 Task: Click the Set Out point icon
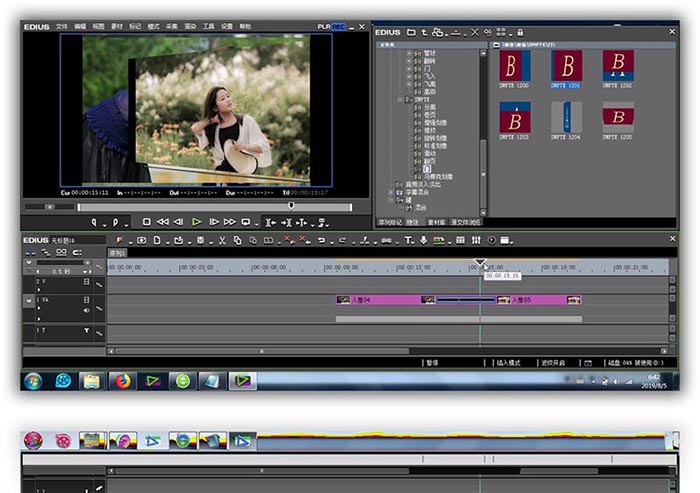click(115, 222)
